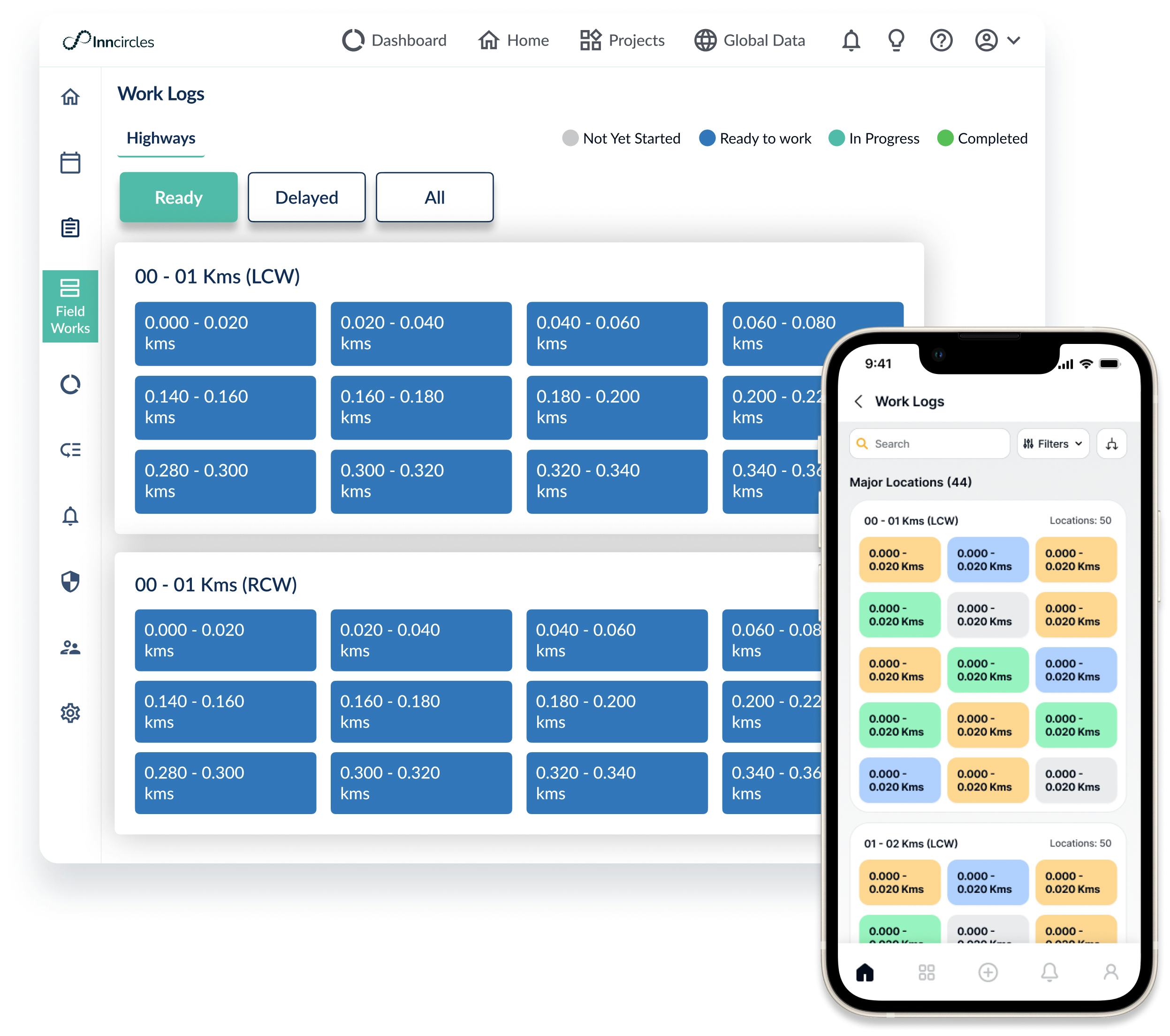The width and height of the screenshot is (1170, 1036).
Task: Open the users icon in the sidebar
Action: pos(70,647)
